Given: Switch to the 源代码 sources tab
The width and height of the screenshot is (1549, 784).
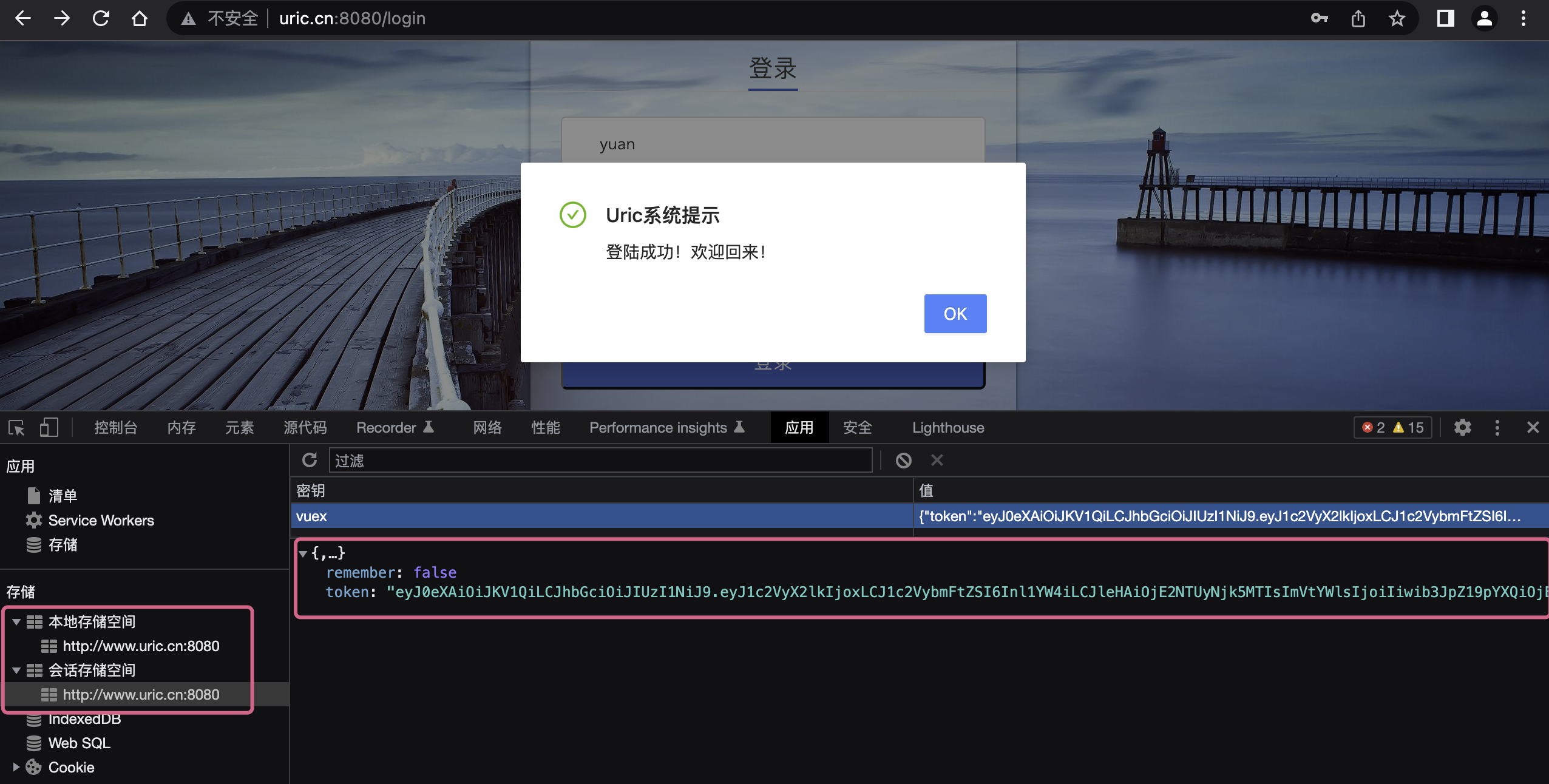Looking at the screenshot, I should point(305,428).
